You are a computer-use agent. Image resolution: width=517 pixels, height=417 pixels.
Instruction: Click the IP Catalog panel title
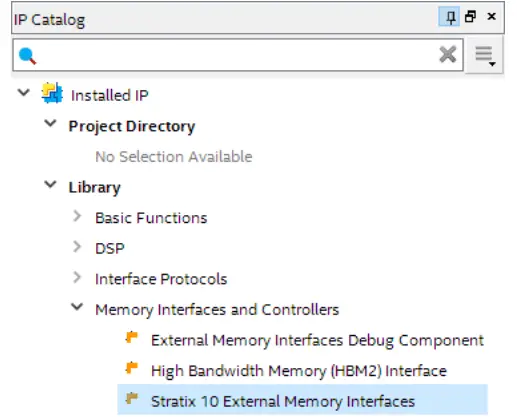pos(49,20)
